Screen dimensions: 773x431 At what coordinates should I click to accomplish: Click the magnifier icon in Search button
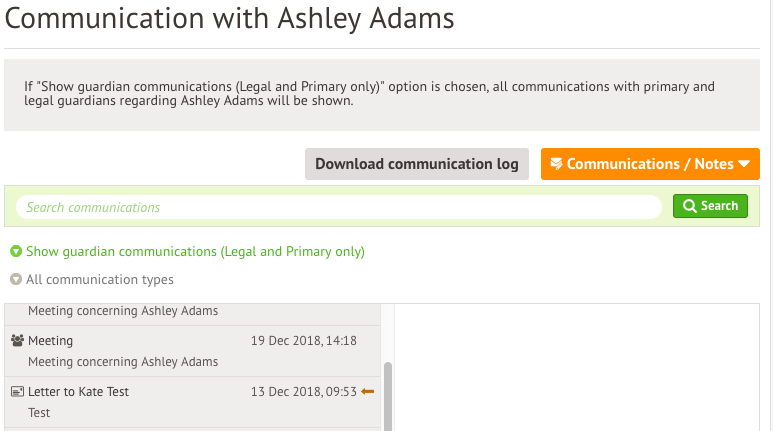click(x=690, y=206)
